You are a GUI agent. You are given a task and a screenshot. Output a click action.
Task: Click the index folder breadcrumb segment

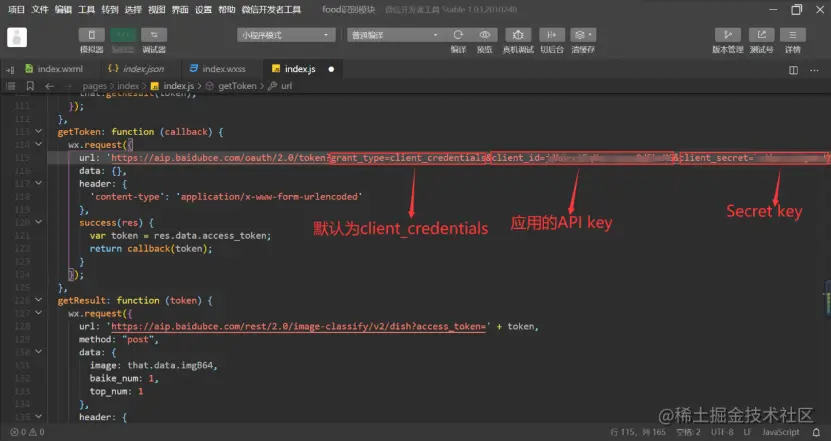tap(128, 86)
